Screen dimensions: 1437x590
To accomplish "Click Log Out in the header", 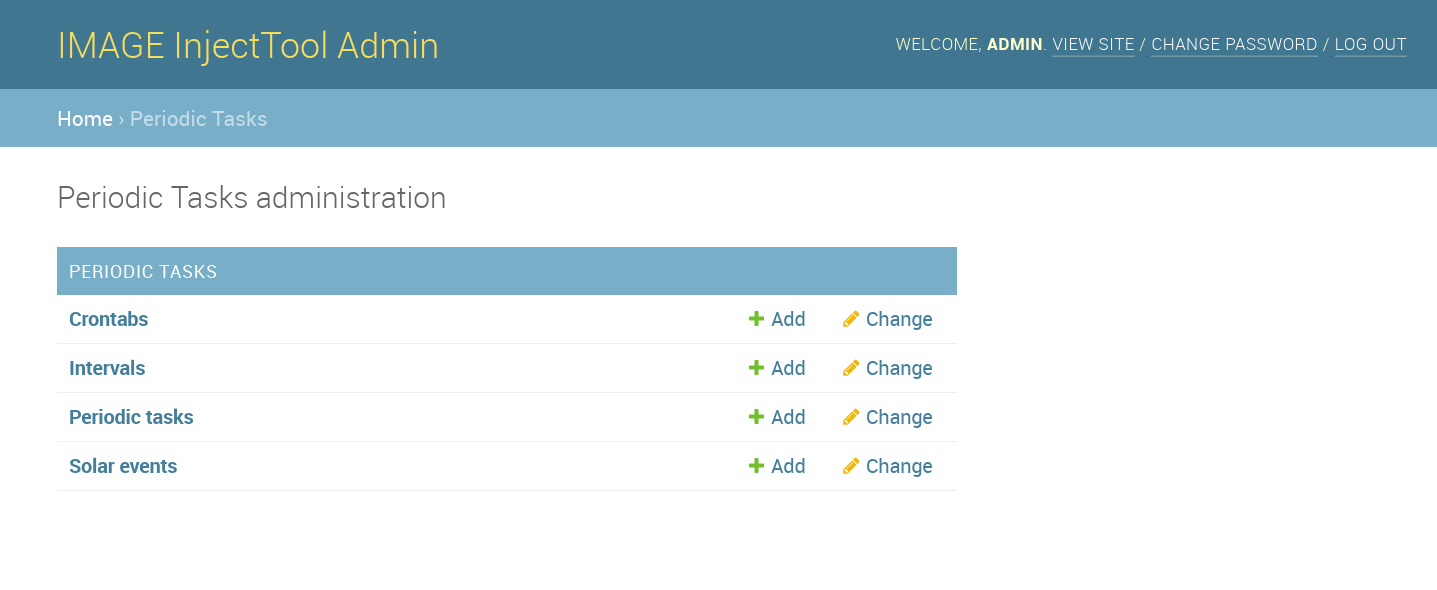I will click(x=1370, y=45).
